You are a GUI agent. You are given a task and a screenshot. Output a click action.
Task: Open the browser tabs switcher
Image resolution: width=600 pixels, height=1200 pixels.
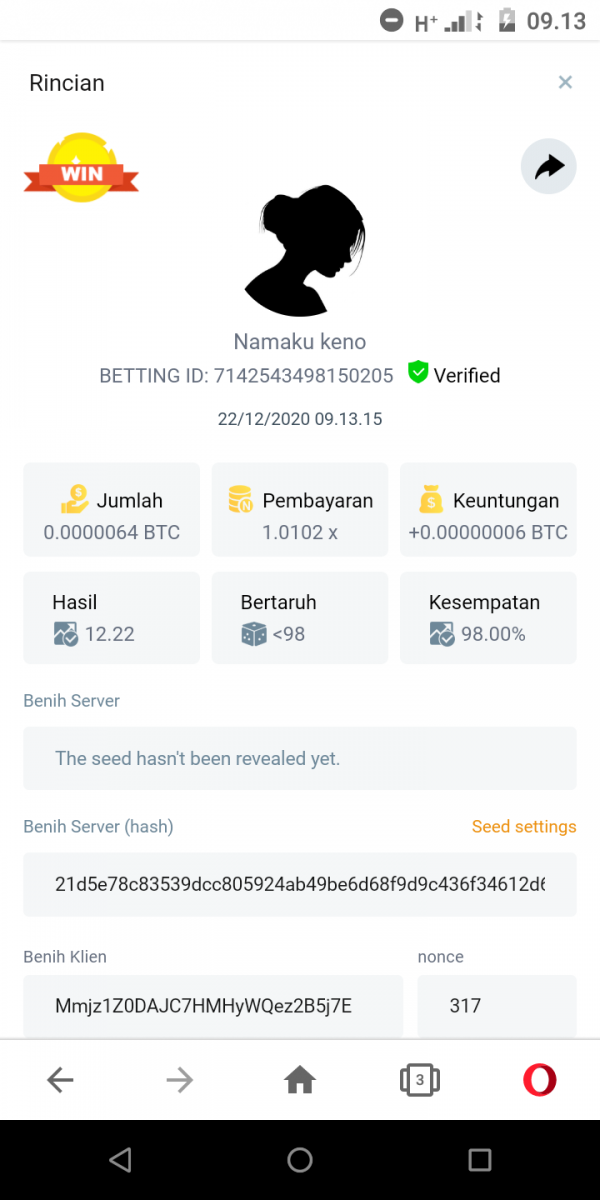420,1080
